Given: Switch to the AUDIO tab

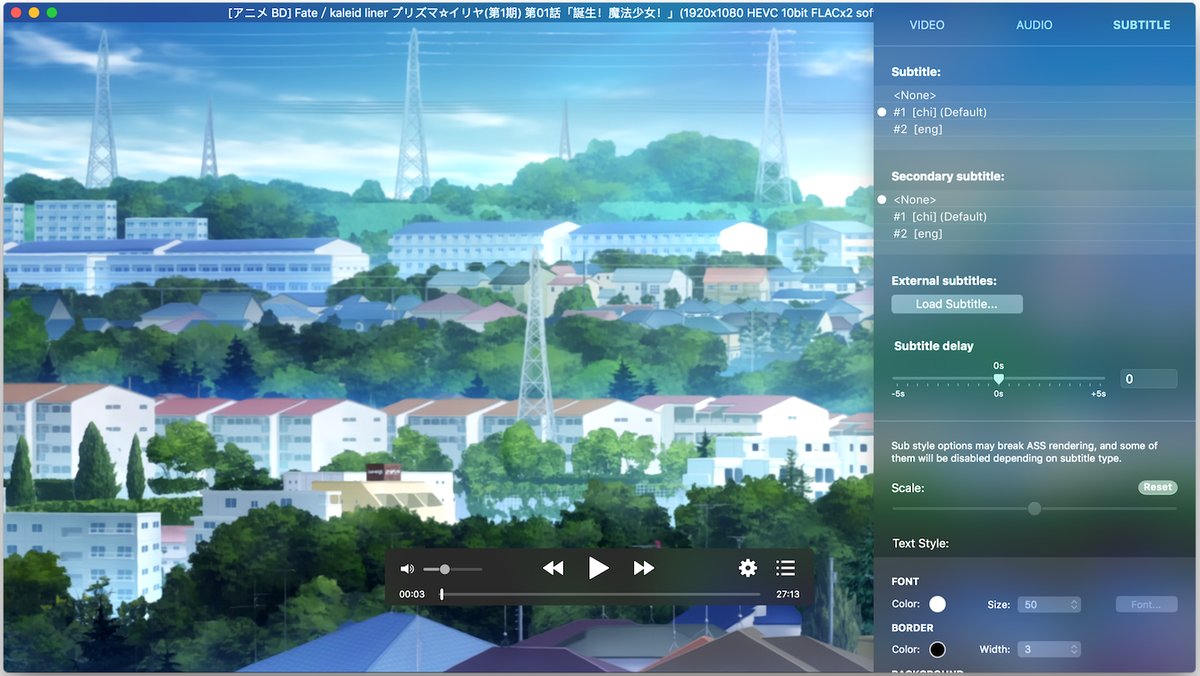Looking at the screenshot, I should [x=1034, y=25].
